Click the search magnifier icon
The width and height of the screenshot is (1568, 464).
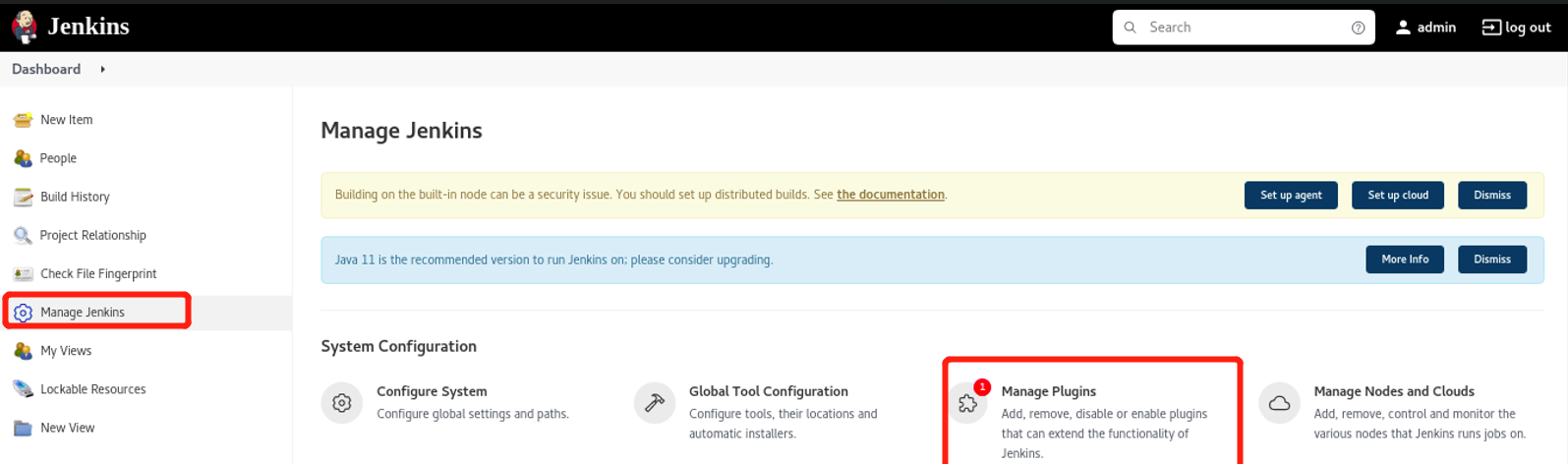point(1130,28)
